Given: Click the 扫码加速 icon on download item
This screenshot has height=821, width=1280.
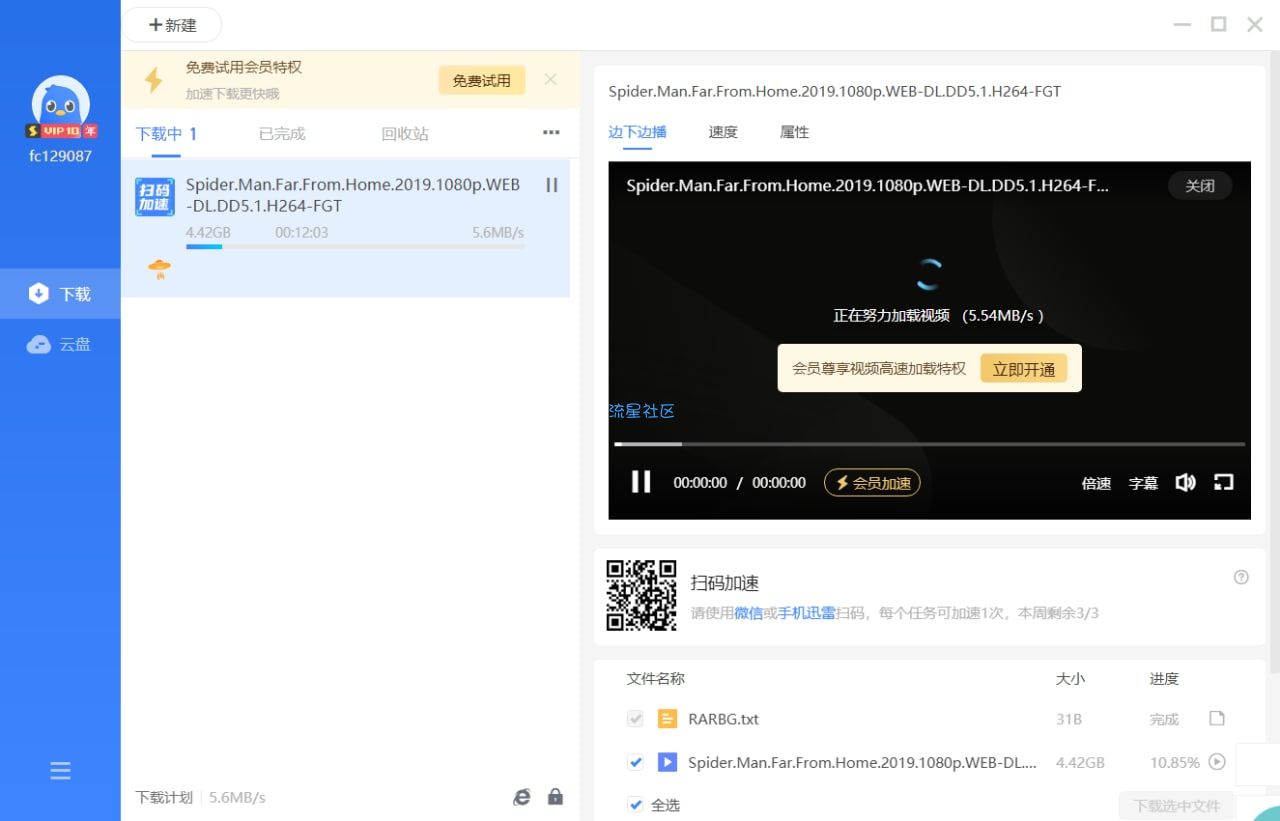Looking at the screenshot, I should (x=155, y=196).
